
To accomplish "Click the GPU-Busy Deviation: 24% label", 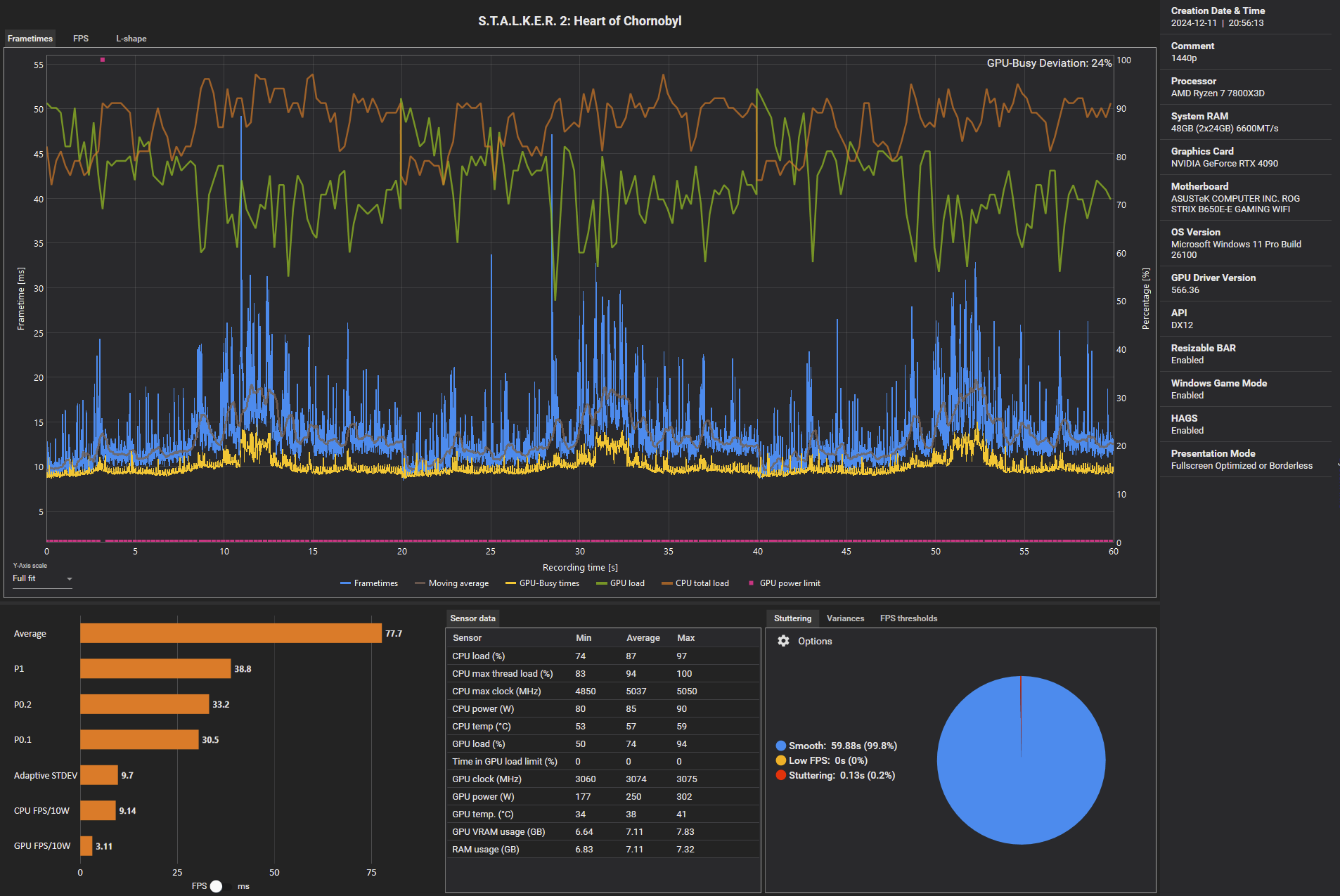I will click(1049, 63).
